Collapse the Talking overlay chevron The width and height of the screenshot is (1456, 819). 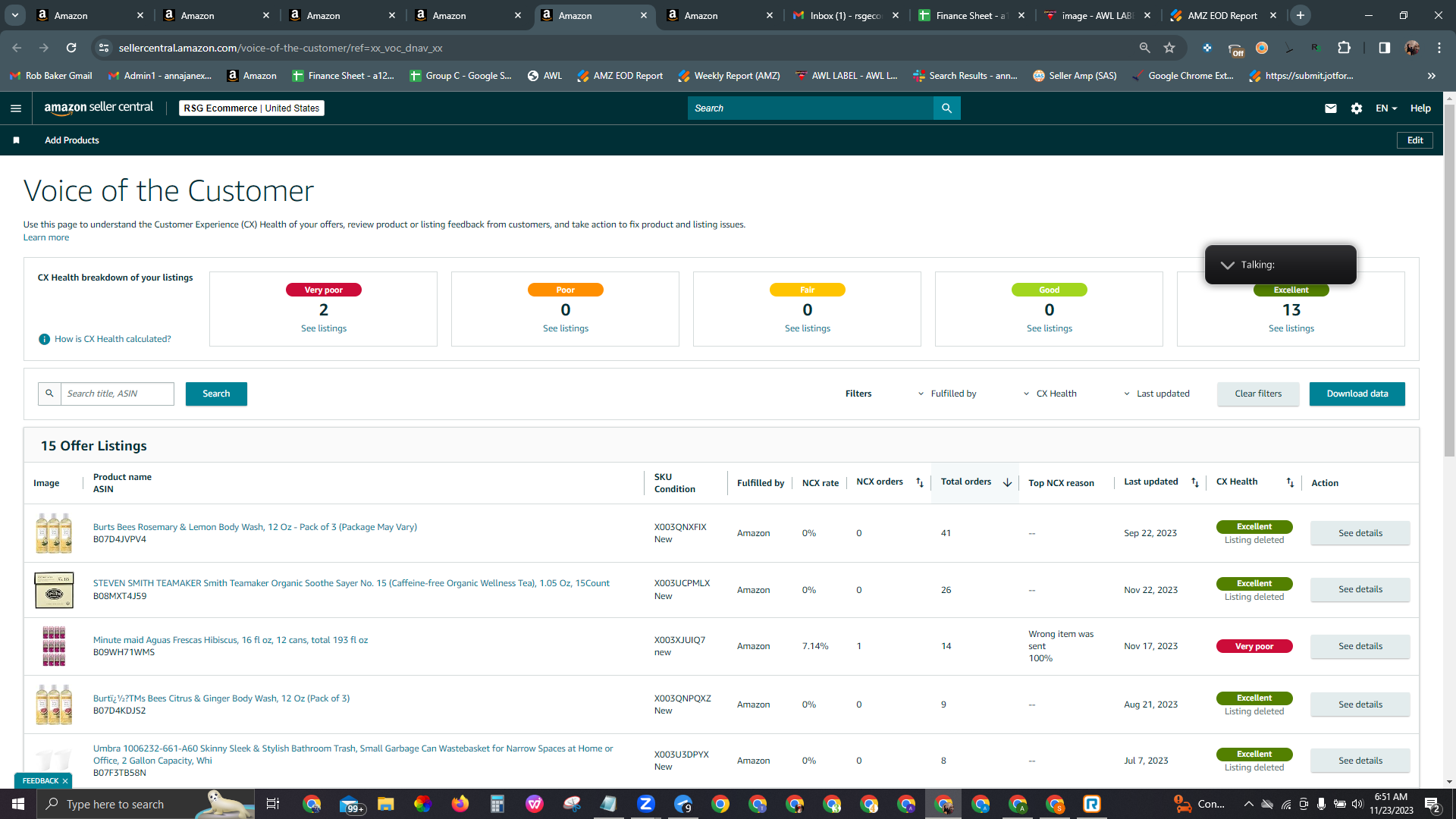[1227, 265]
